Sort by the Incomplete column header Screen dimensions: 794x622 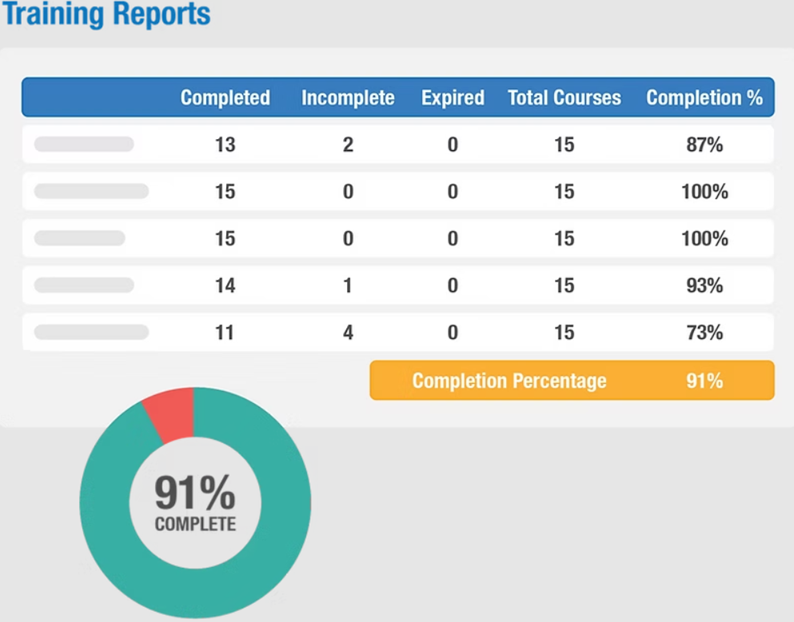348,98
